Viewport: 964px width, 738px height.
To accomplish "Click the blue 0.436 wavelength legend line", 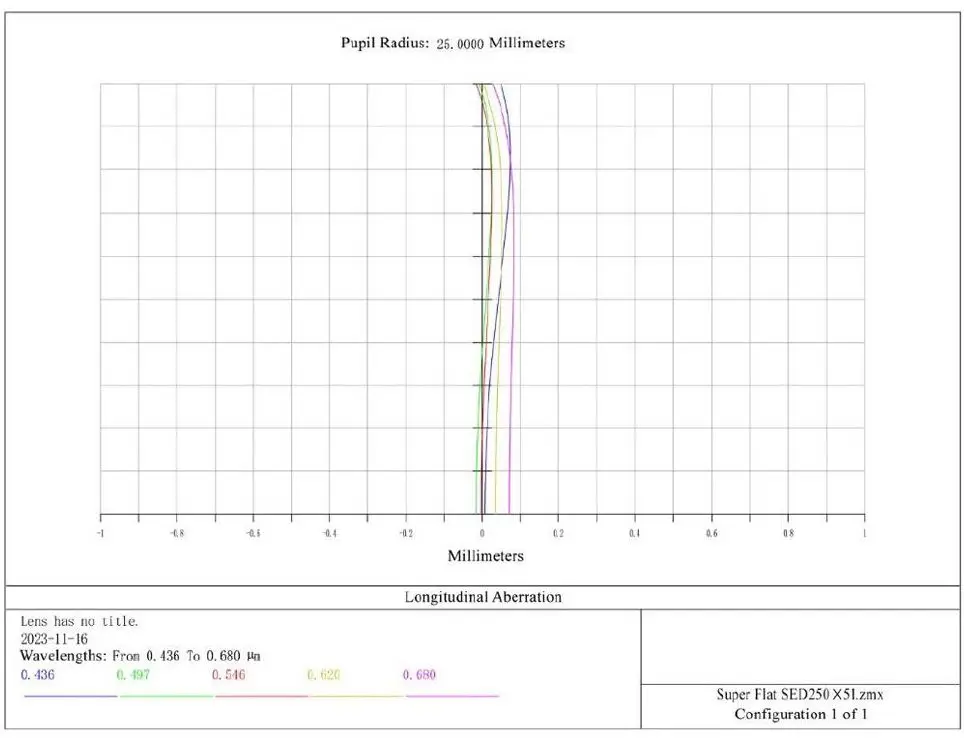I will point(70,695).
